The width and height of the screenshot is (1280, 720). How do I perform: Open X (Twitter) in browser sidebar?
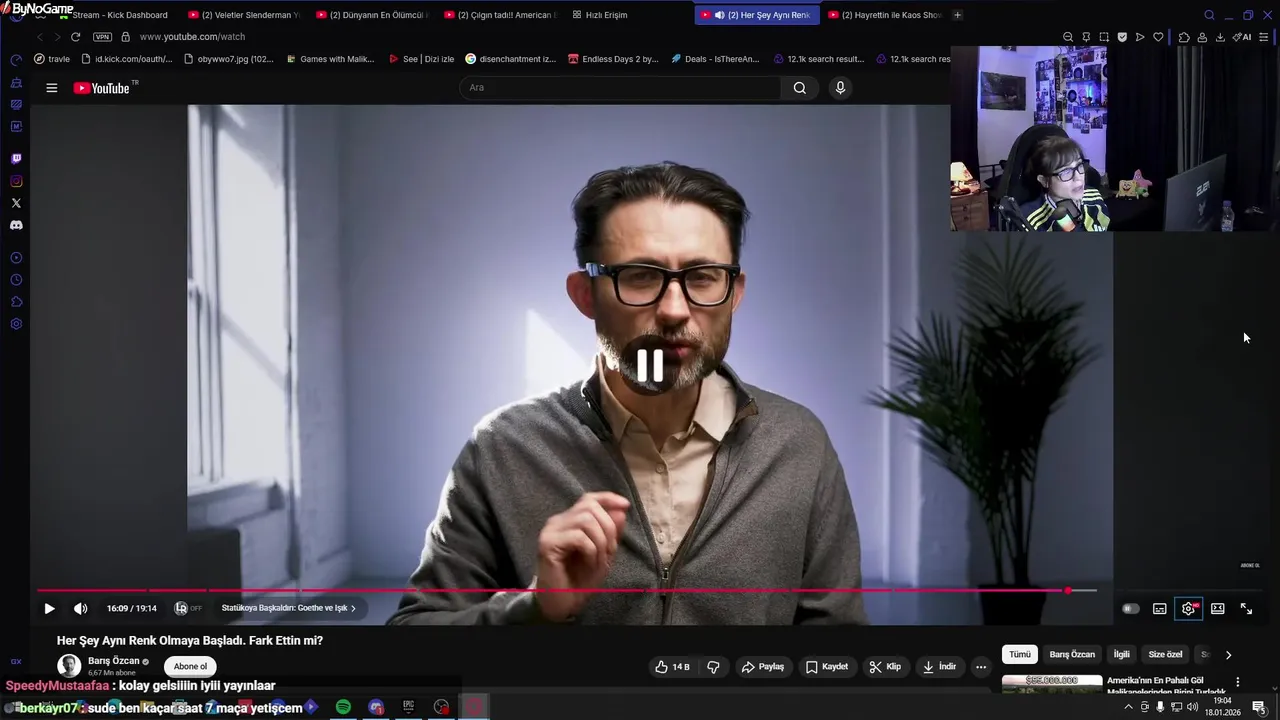(x=16, y=203)
